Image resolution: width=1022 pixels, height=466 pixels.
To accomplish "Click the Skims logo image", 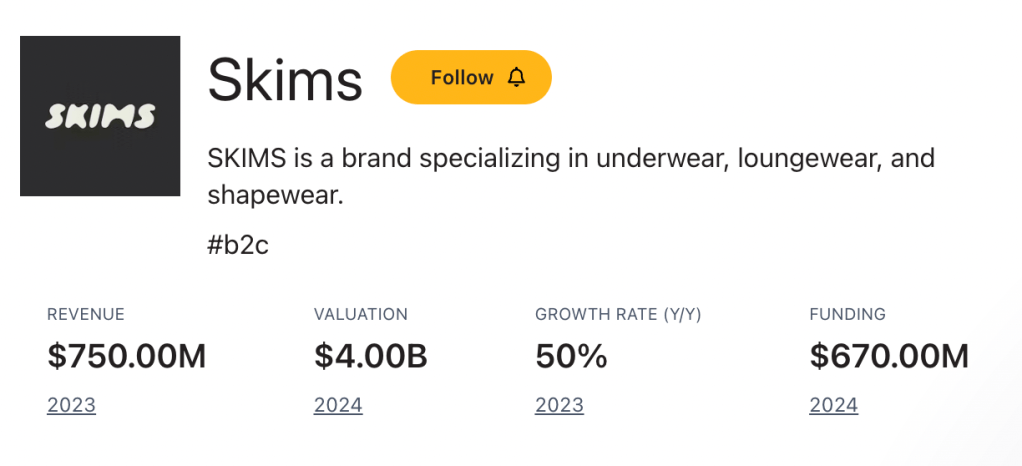I will tap(100, 116).
